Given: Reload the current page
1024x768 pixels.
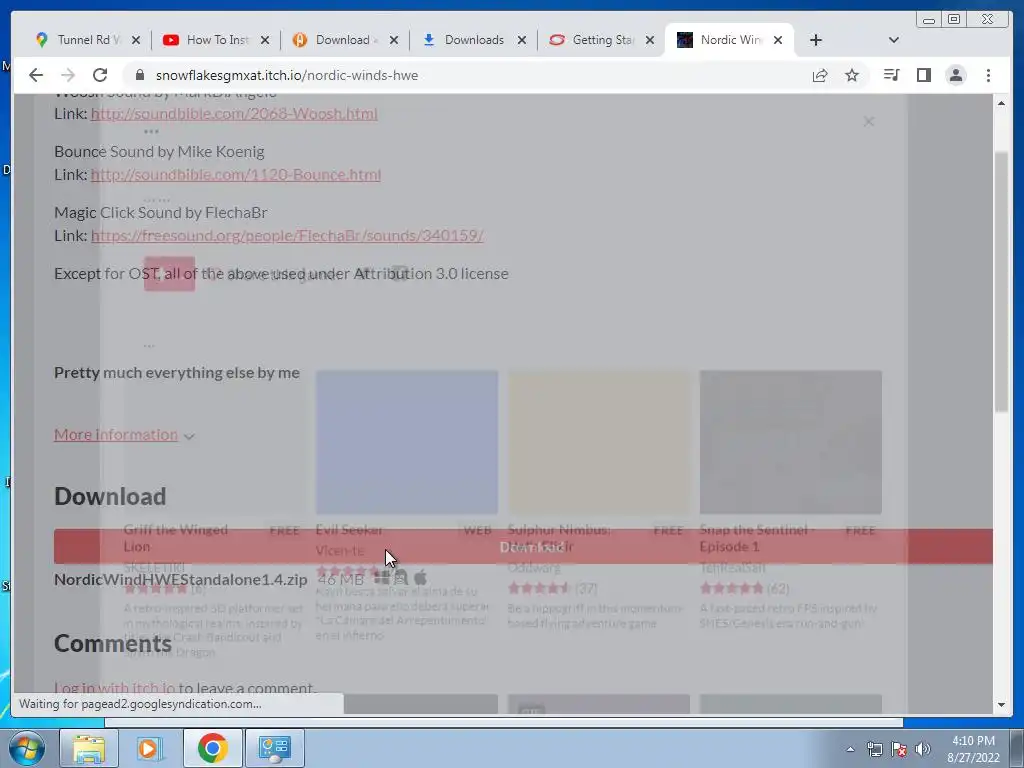Looking at the screenshot, I should pyautogui.click(x=100, y=75).
